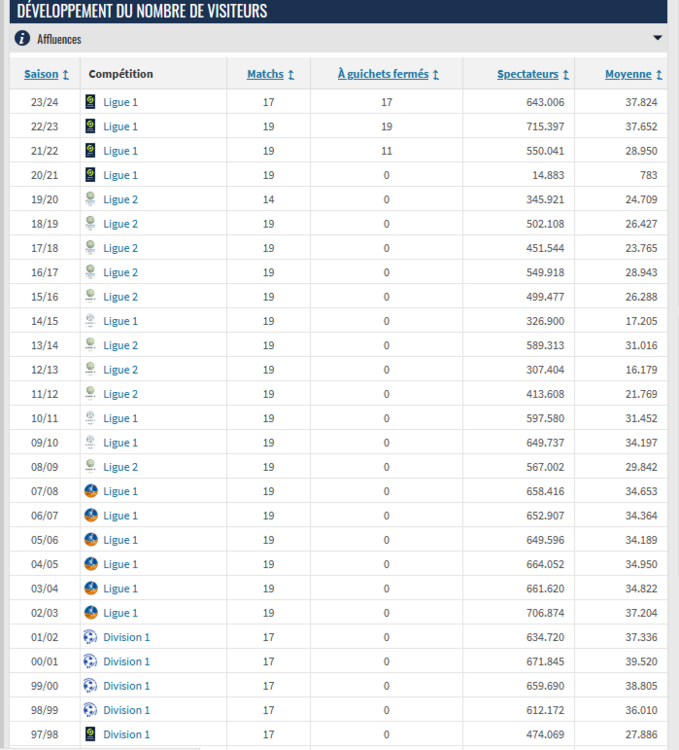The image size is (679, 750).
Task: Click Division 1 logo in 00/01 row
Action: click(90, 662)
